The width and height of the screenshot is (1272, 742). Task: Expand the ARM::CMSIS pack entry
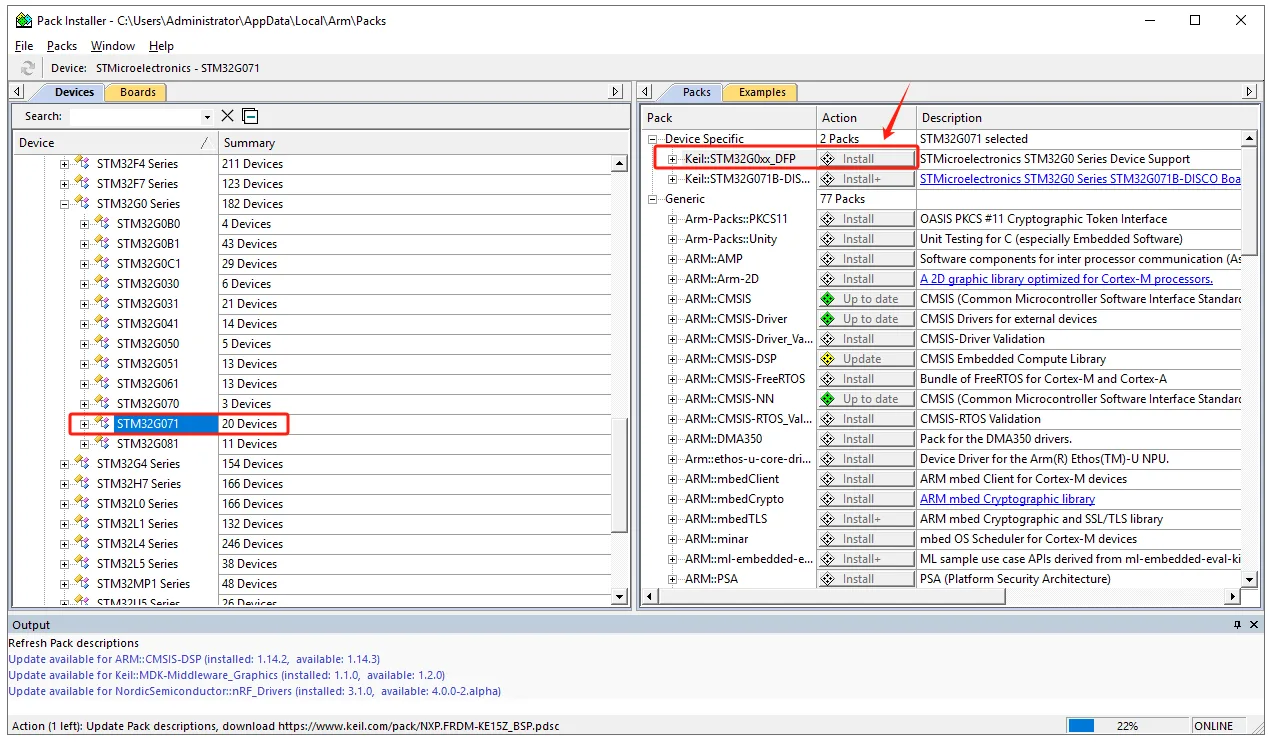673,299
